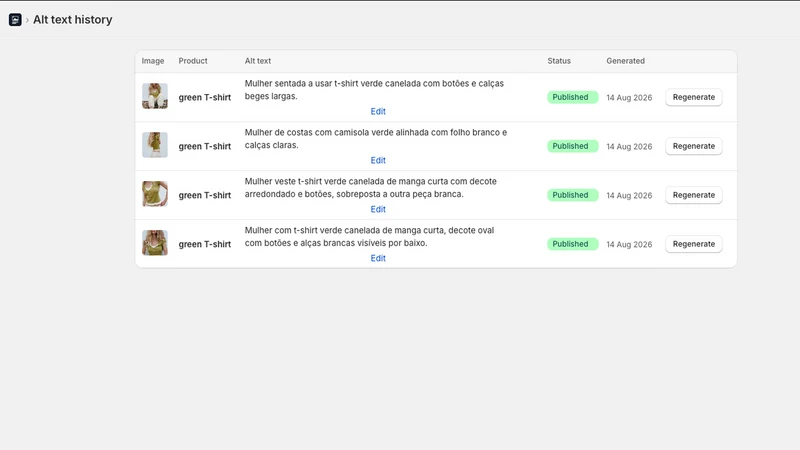
Task: Click the text 'Mulher veste t-shirt verde canelada'
Action: [x=314, y=181]
